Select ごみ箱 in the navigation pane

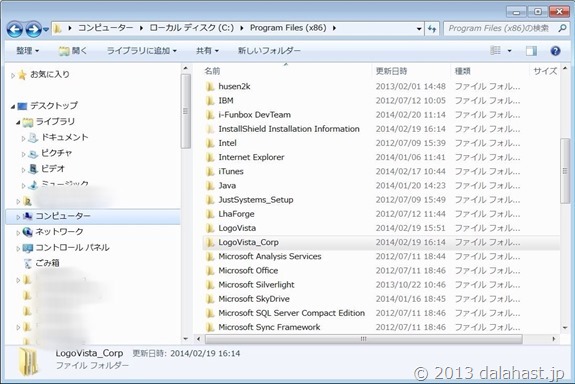[47, 263]
